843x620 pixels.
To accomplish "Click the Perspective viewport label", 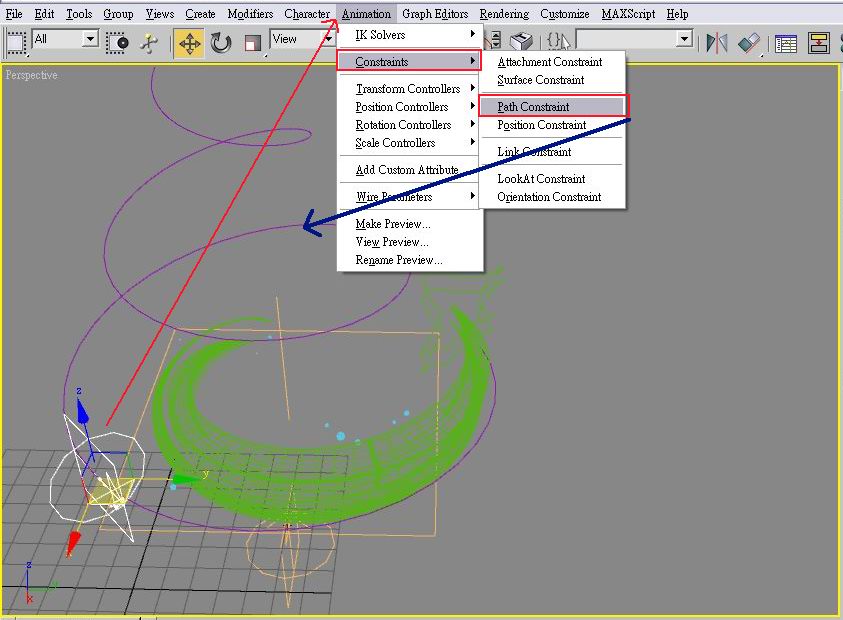I will 32,75.
